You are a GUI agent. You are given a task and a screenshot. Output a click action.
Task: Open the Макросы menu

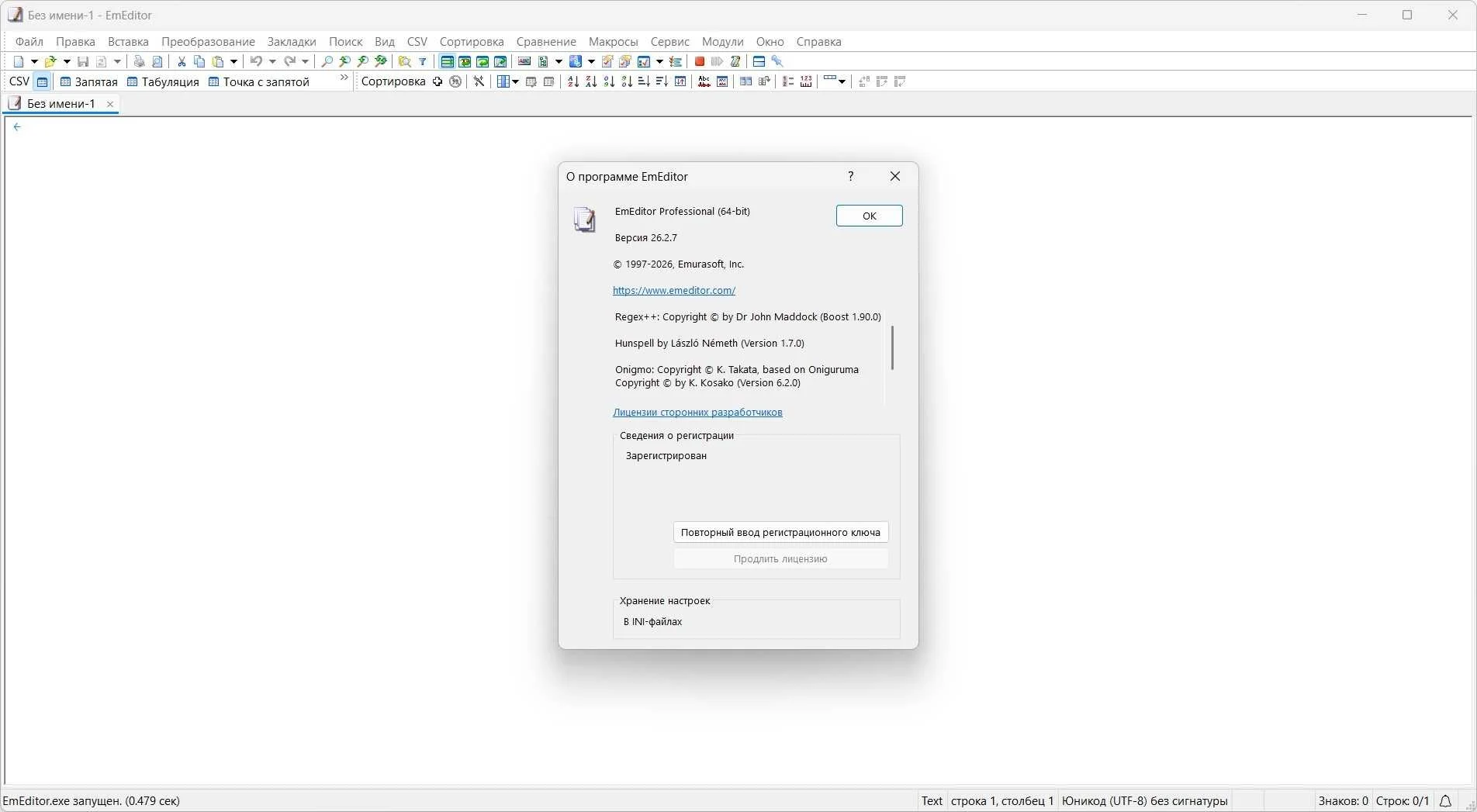point(613,42)
